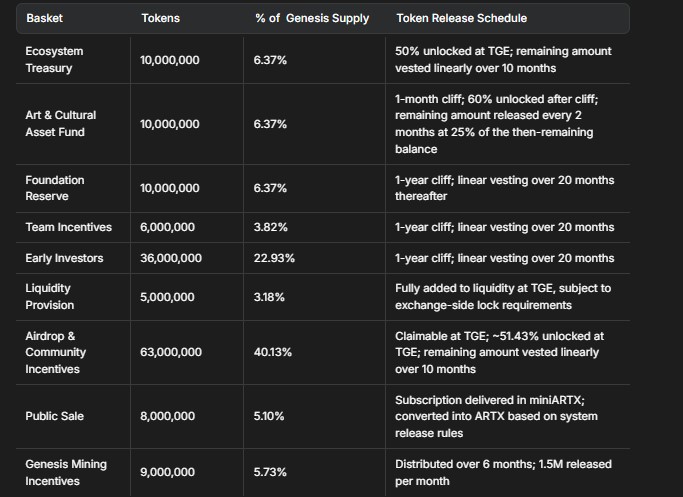Click the Team Incentives row label
Viewport: 683px width, 497px height.
pyautogui.click(x=68, y=227)
